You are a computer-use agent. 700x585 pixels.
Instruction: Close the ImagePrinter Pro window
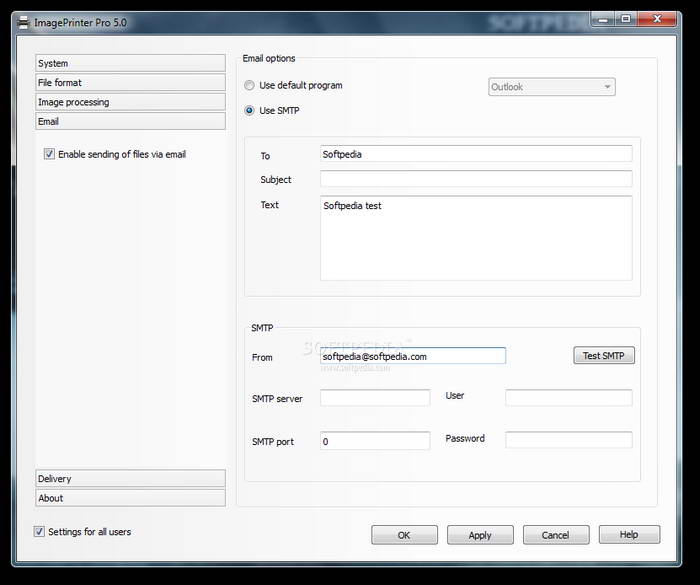(657, 19)
